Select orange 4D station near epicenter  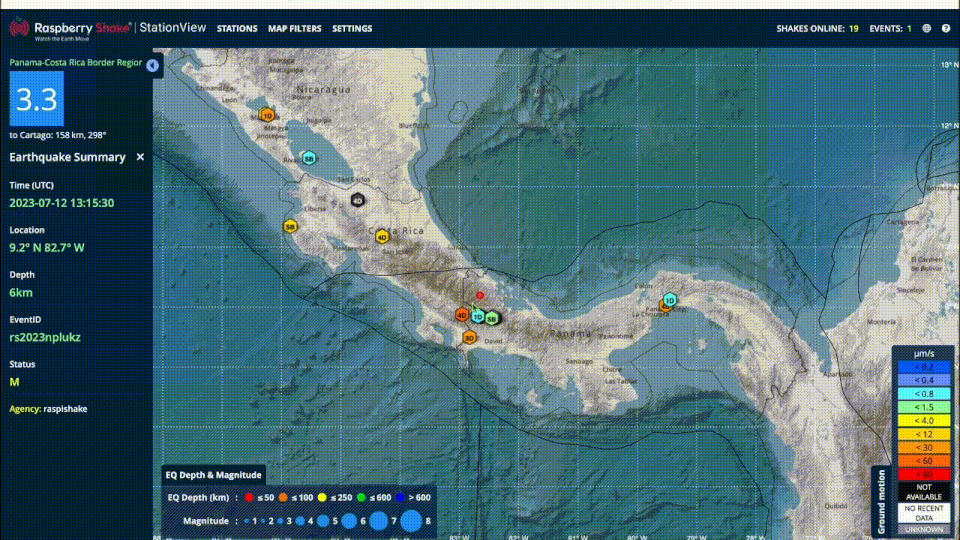462,315
